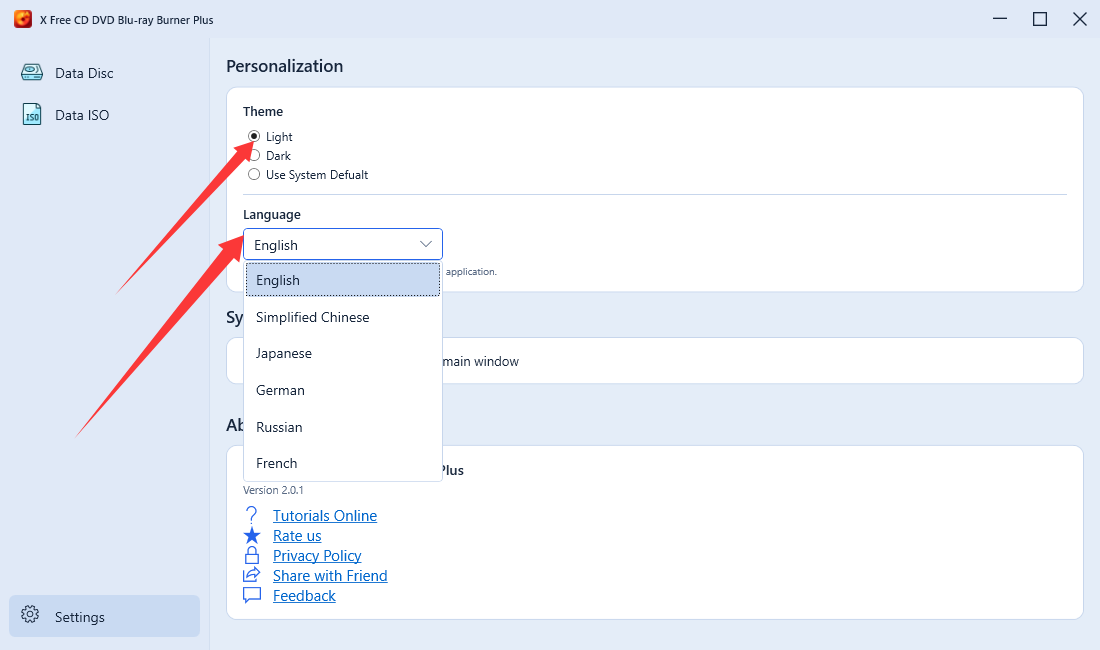This screenshot has height=650, width=1100.
Task: Open the Data ISO section label
Action: point(82,115)
